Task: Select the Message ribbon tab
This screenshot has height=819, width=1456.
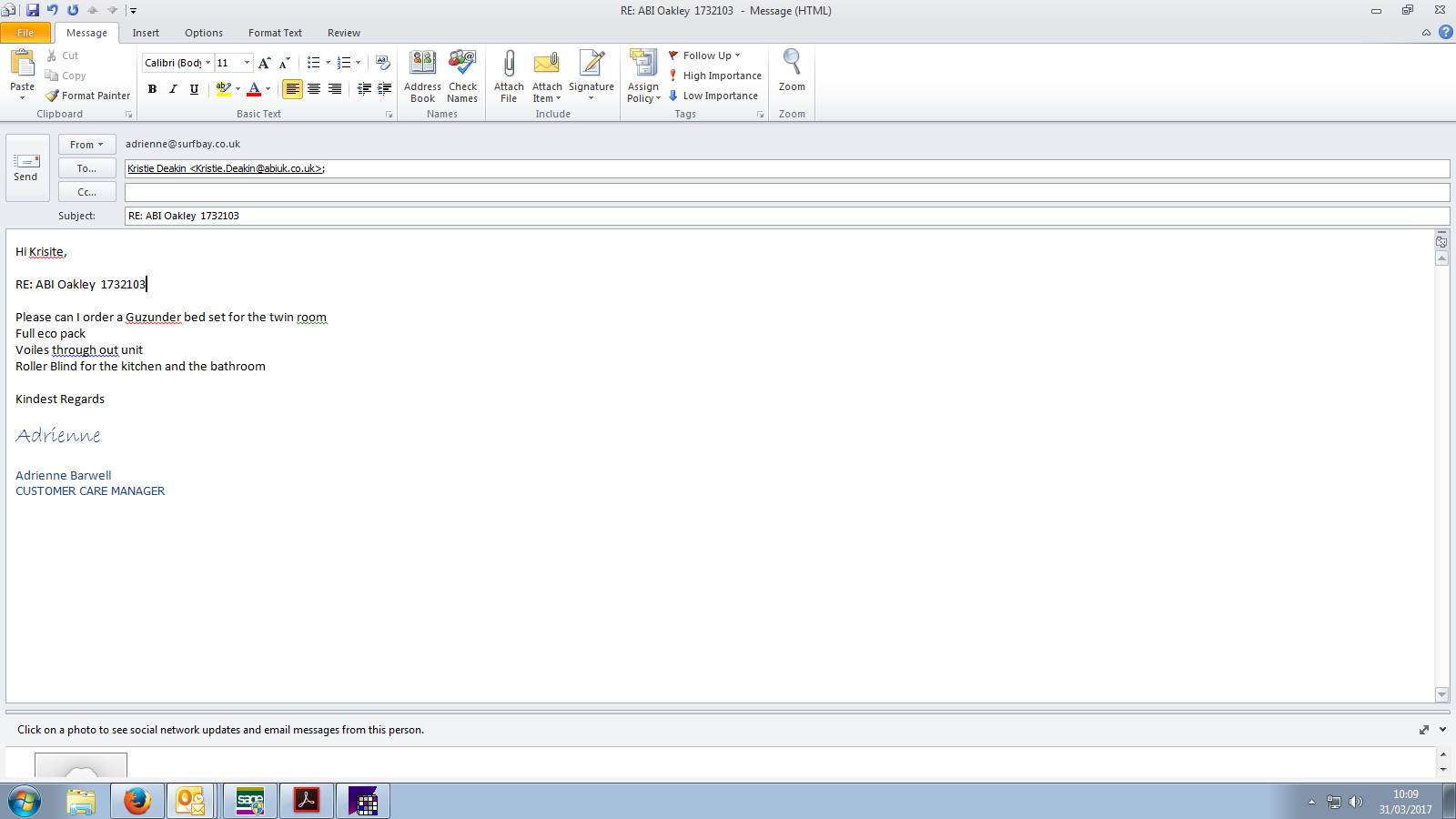Action: pyautogui.click(x=86, y=33)
